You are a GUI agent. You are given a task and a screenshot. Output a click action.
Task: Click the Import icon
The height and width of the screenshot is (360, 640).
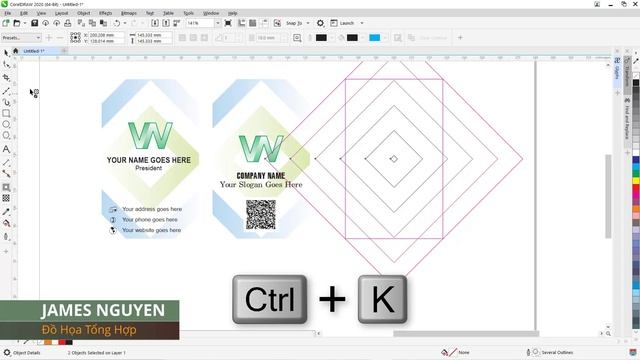pos(155,23)
